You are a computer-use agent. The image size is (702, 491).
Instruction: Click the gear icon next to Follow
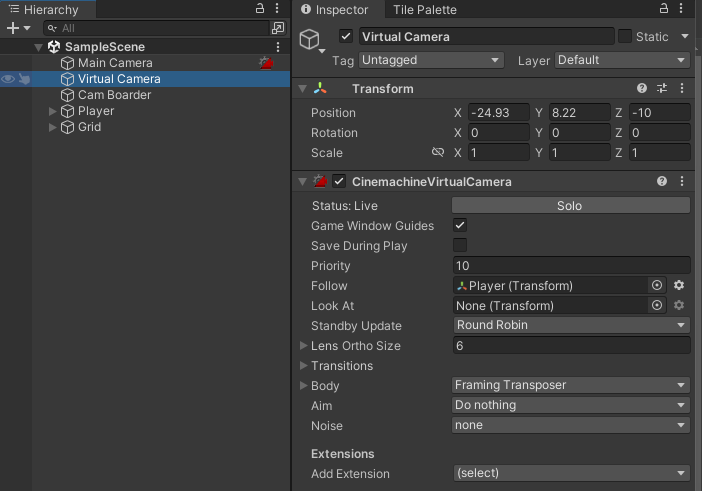(679, 286)
